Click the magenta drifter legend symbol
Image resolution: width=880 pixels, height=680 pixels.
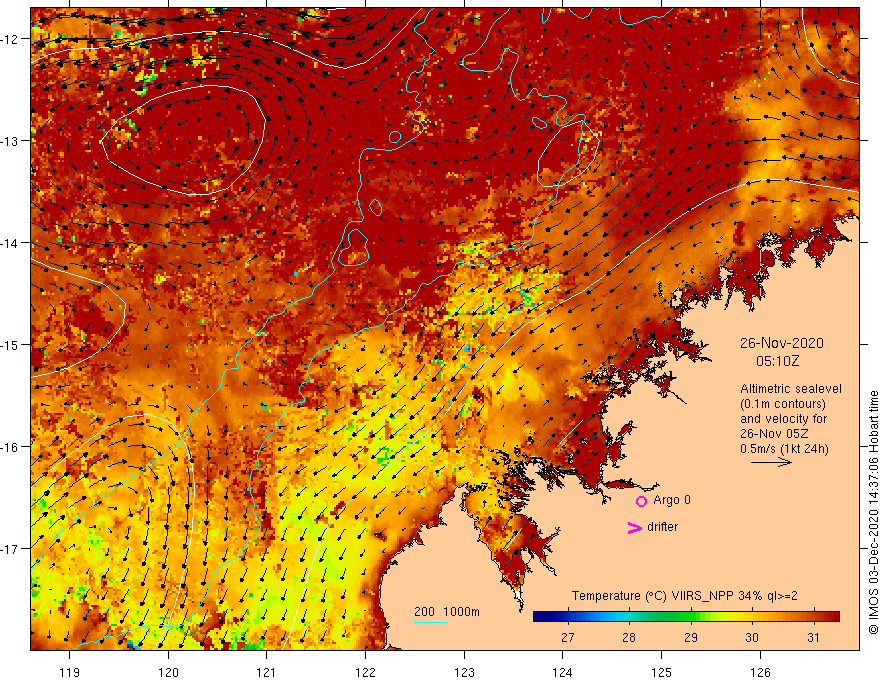(x=634, y=527)
